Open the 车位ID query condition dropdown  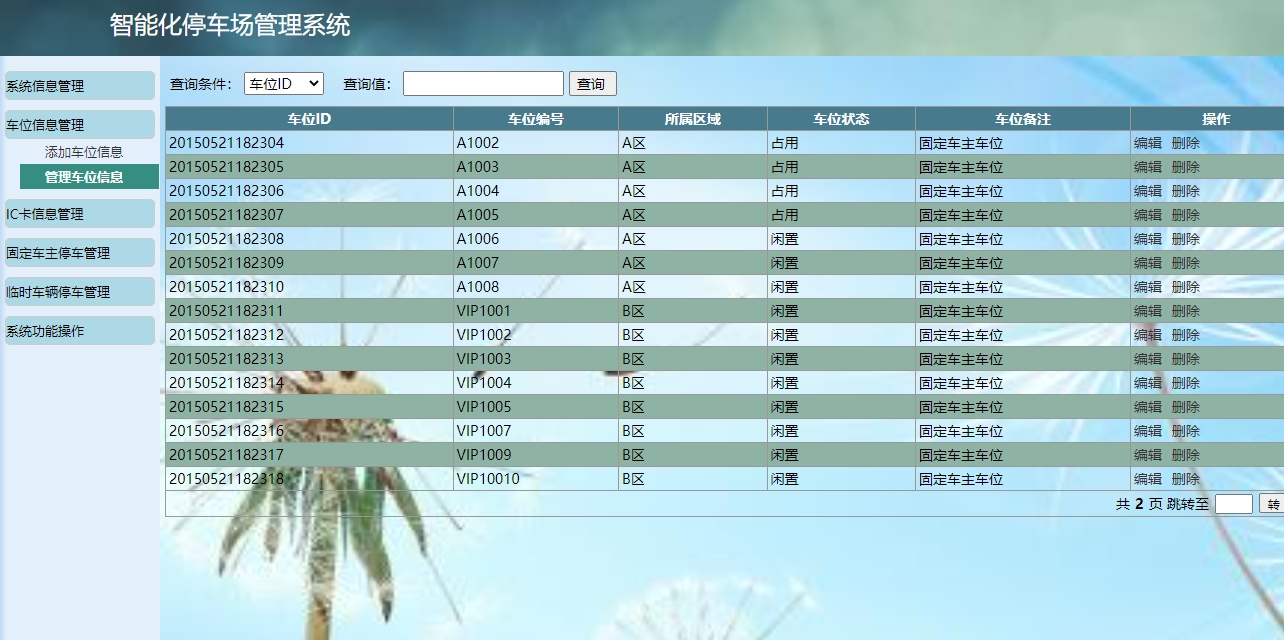[x=283, y=84]
